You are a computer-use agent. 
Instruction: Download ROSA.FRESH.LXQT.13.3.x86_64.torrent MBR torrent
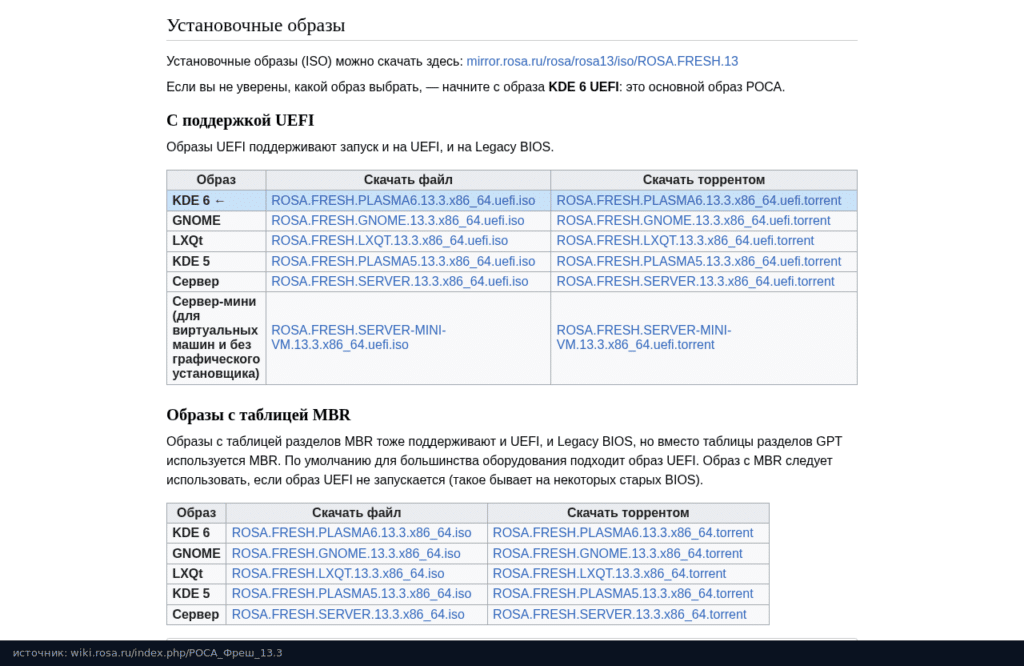(x=609, y=574)
